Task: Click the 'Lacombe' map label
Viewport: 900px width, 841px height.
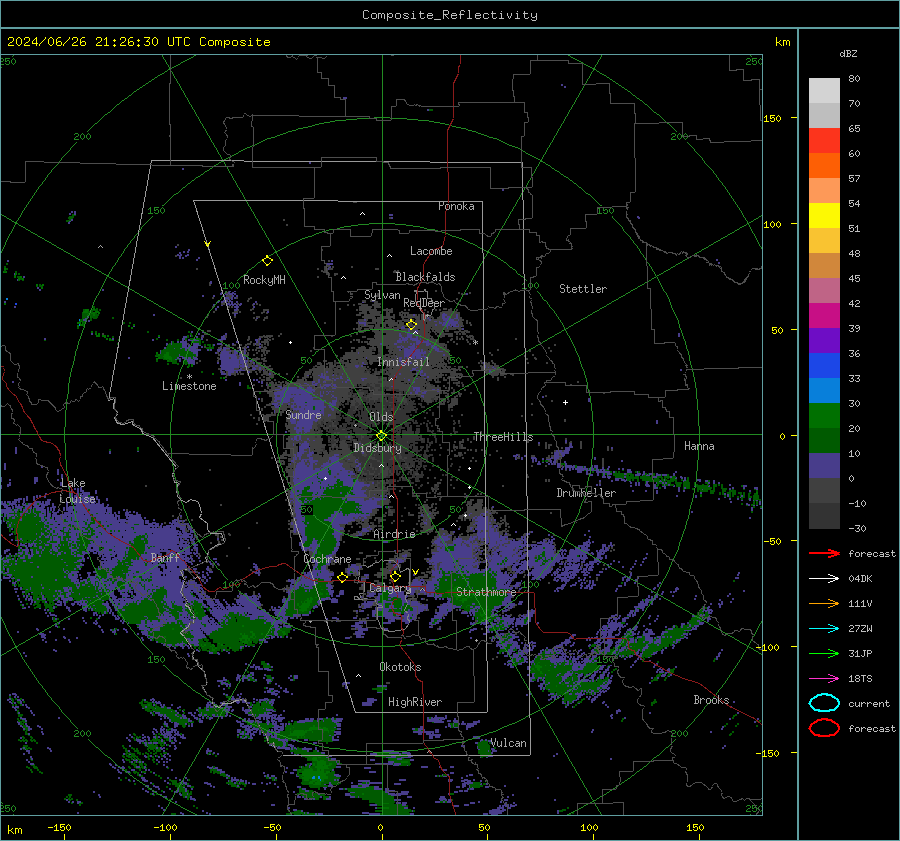Action: click(431, 251)
